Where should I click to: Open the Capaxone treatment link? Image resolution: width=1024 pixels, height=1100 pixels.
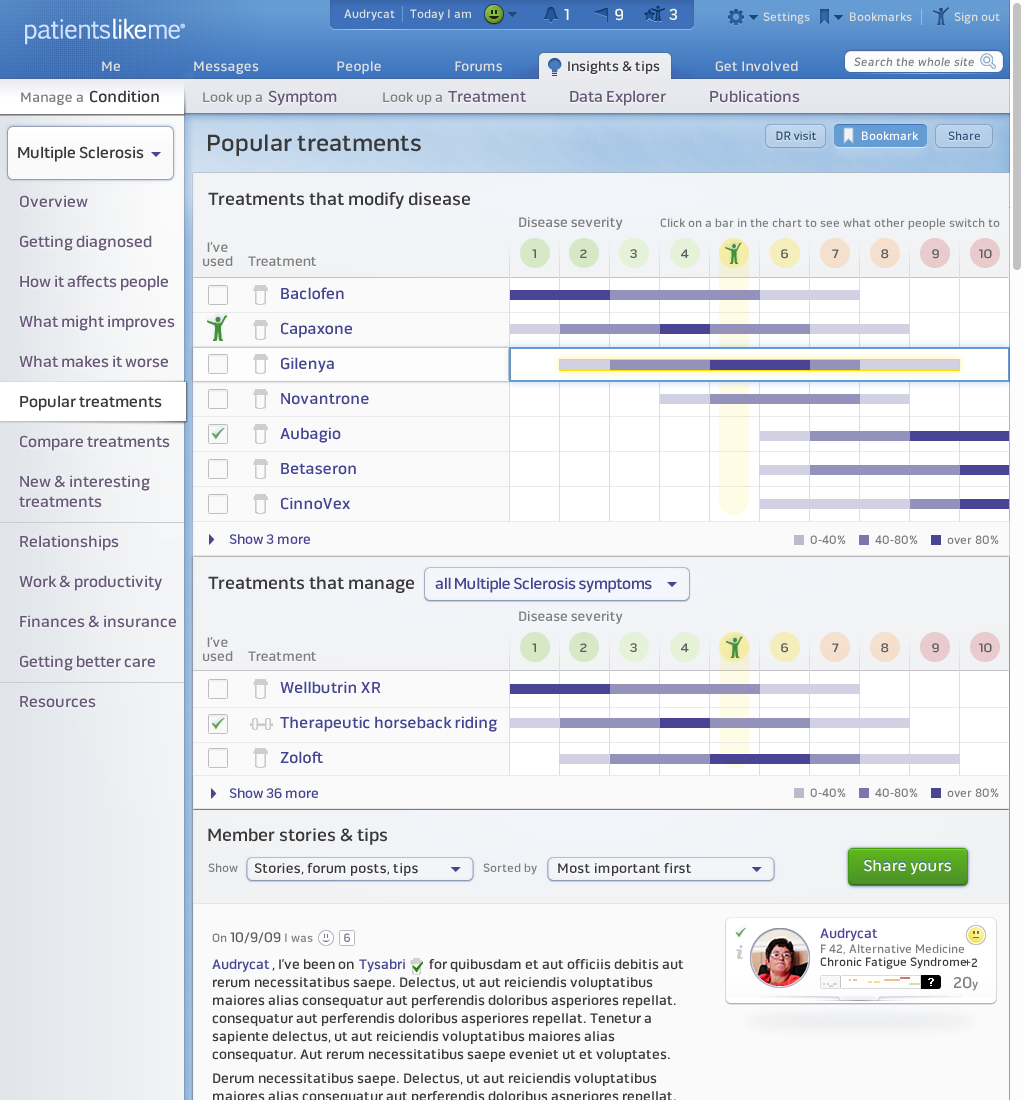pos(316,329)
